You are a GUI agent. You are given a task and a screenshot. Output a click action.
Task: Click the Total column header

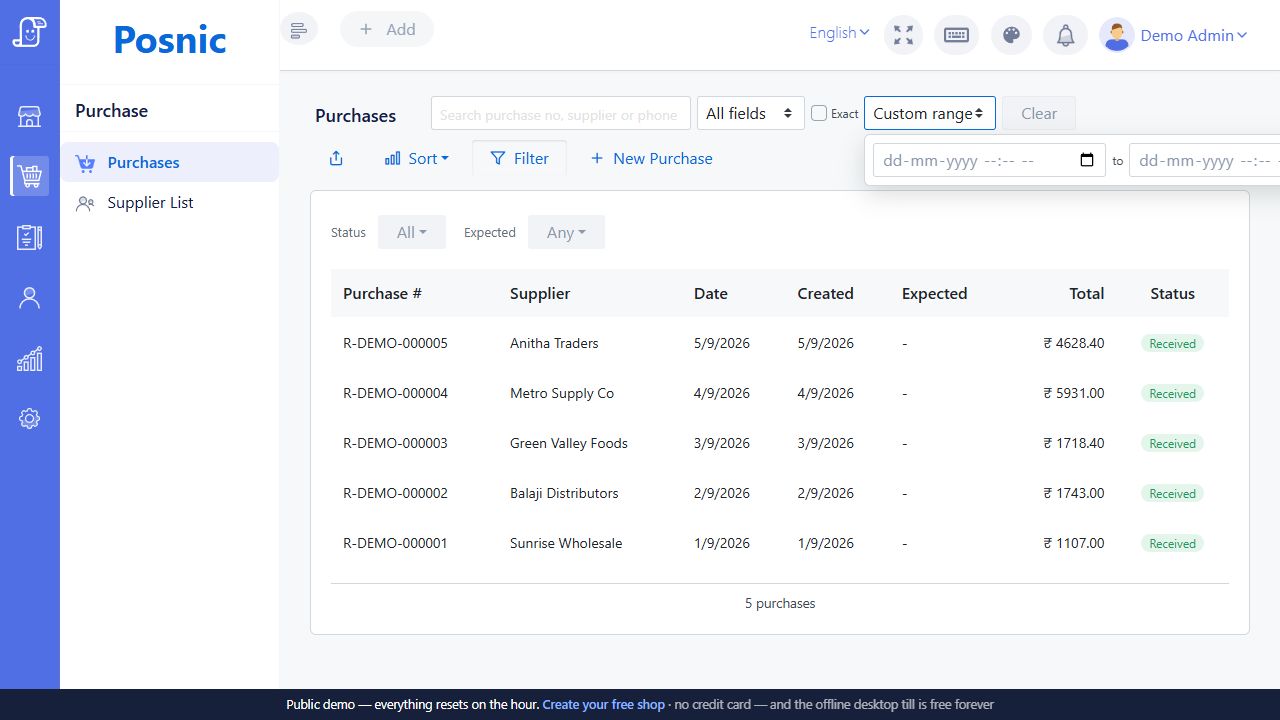(1086, 293)
